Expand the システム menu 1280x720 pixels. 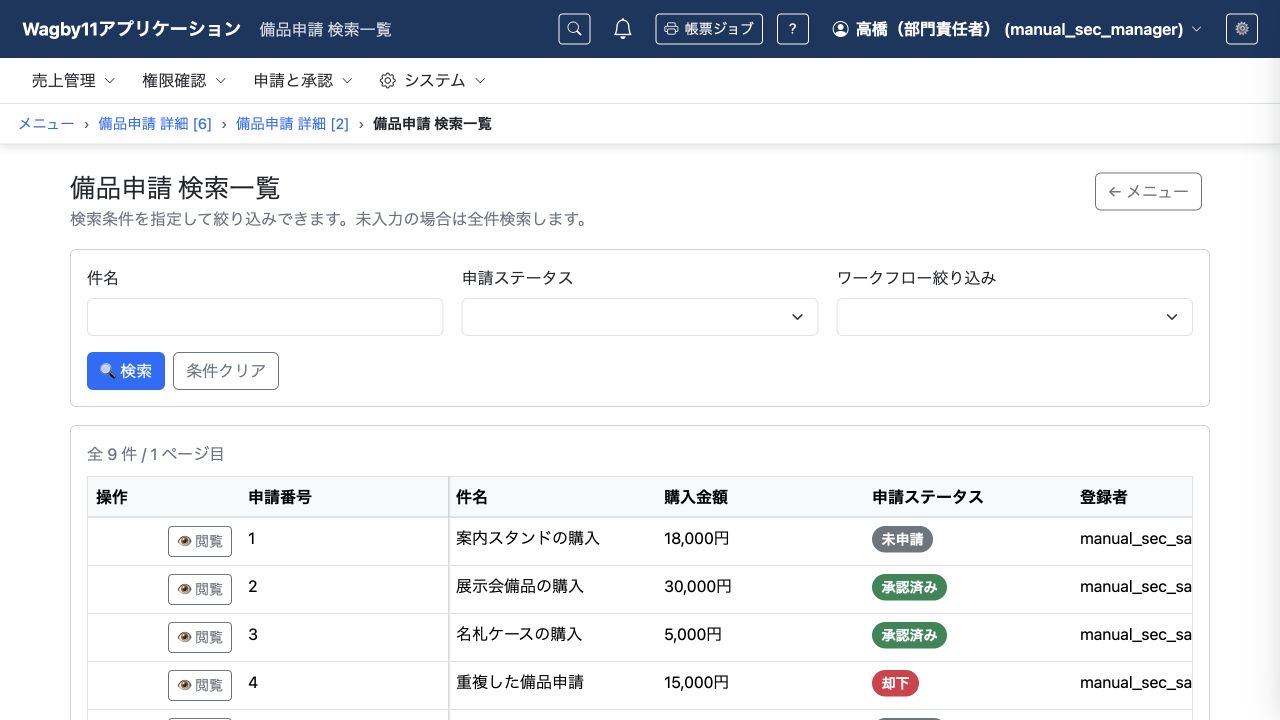(x=433, y=80)
